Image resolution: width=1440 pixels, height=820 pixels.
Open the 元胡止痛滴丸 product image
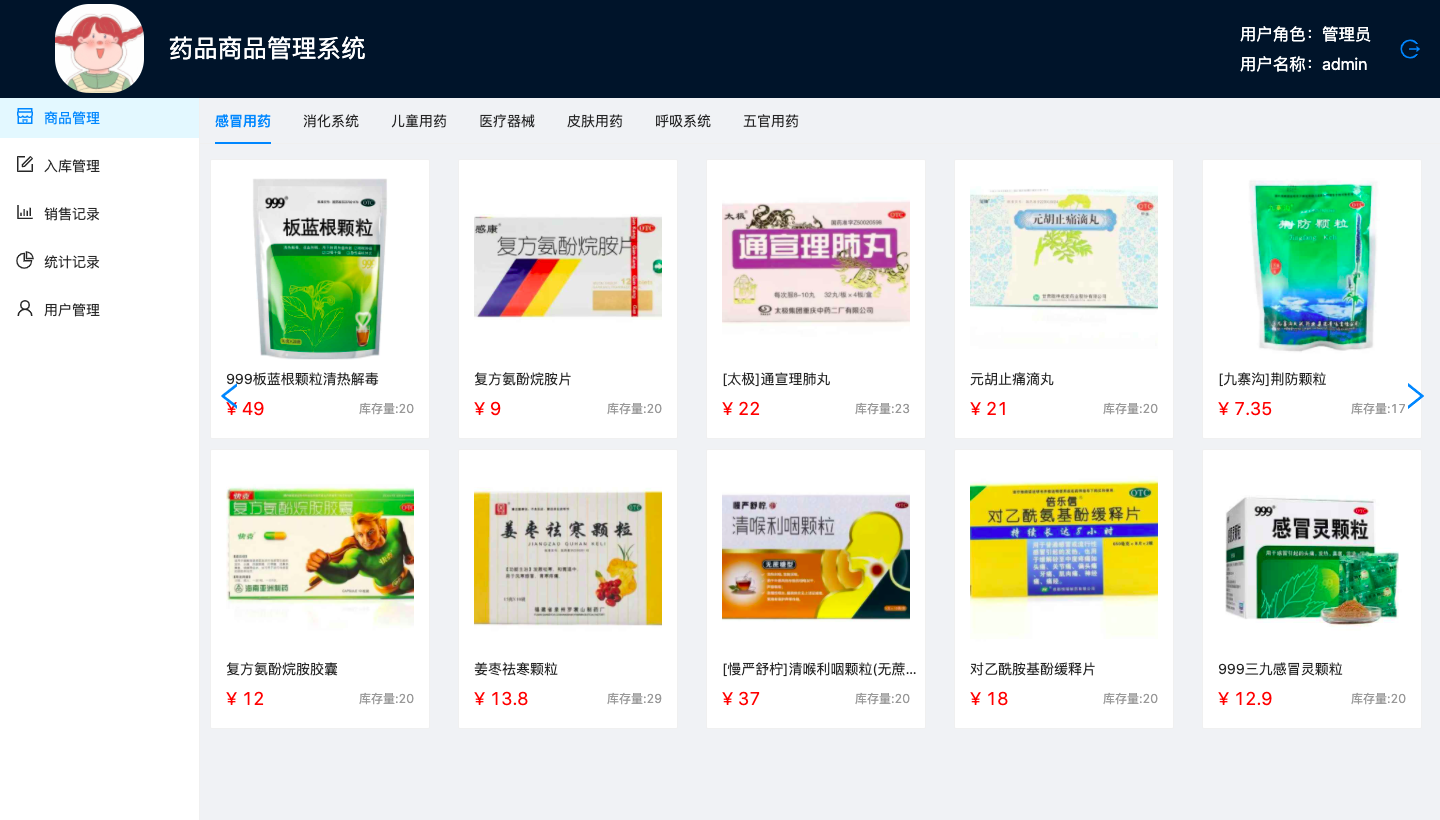coord(1064,267)
